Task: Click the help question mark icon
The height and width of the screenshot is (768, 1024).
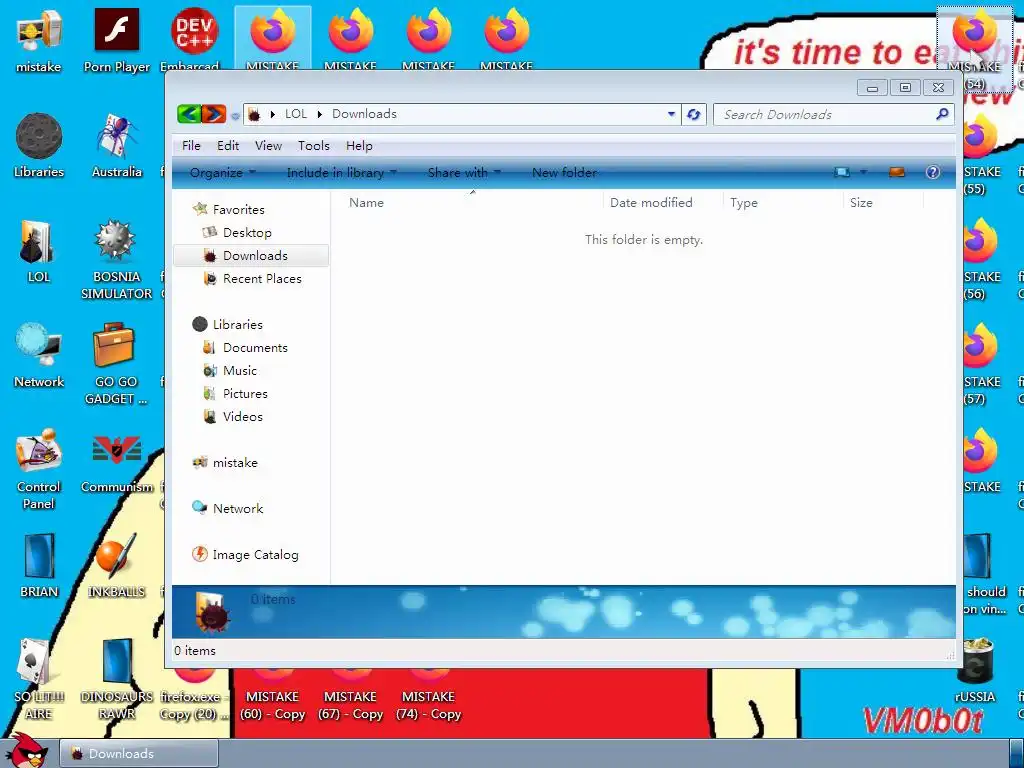Action: [x=933, y=172]
